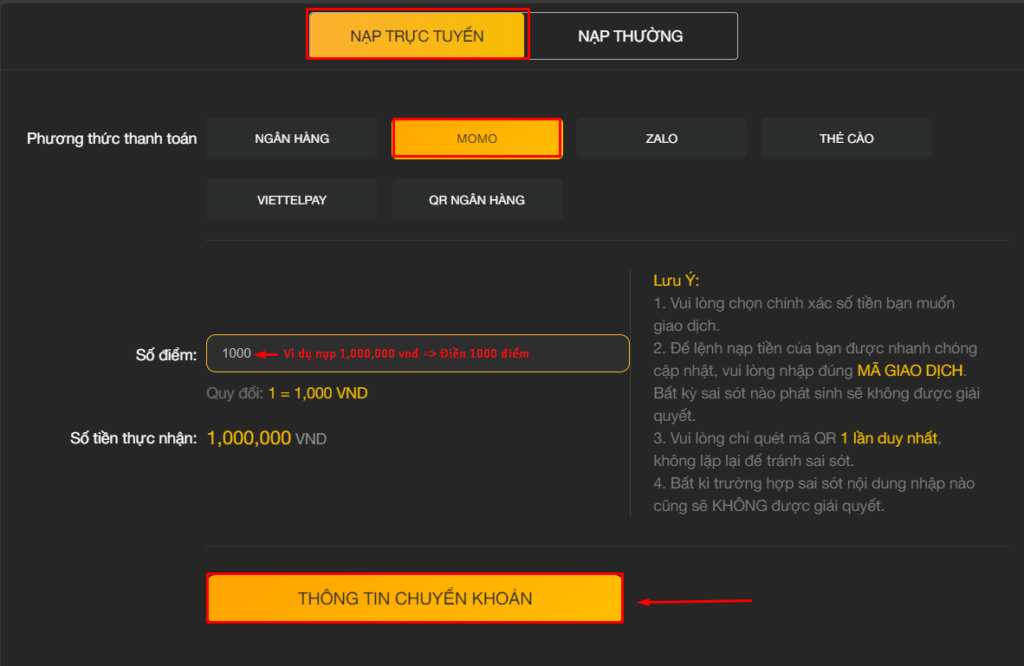Click the red arrow beside transfer button
Screen dimensions: 1024x666
(x=695, y=601)
